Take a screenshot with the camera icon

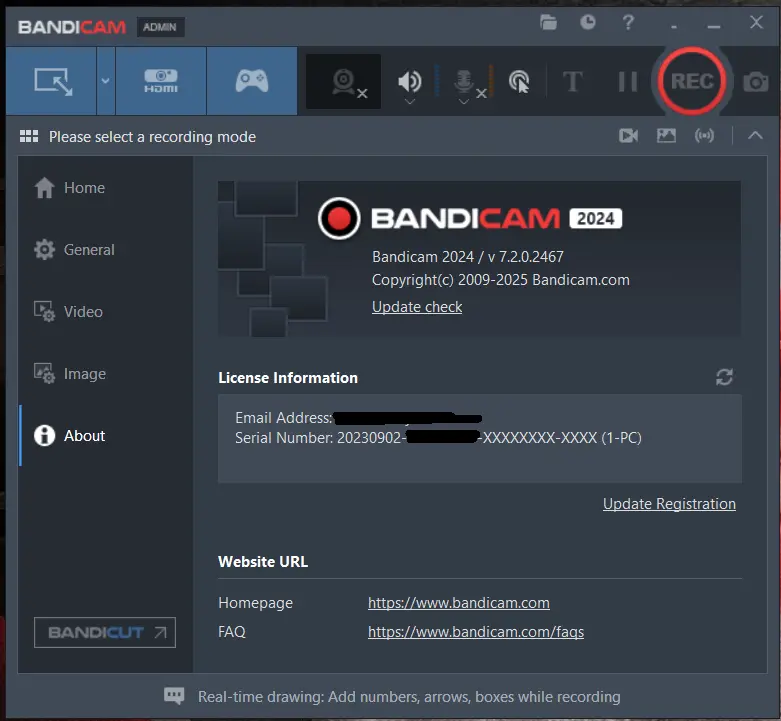click(x=756, y=82)
